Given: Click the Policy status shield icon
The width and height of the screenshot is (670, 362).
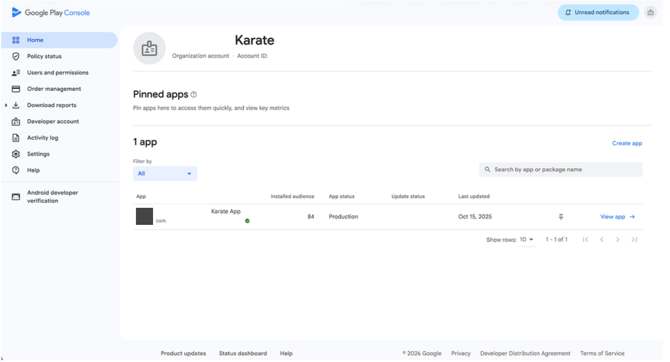Looking at the screenshot, I should coord(16,56).
